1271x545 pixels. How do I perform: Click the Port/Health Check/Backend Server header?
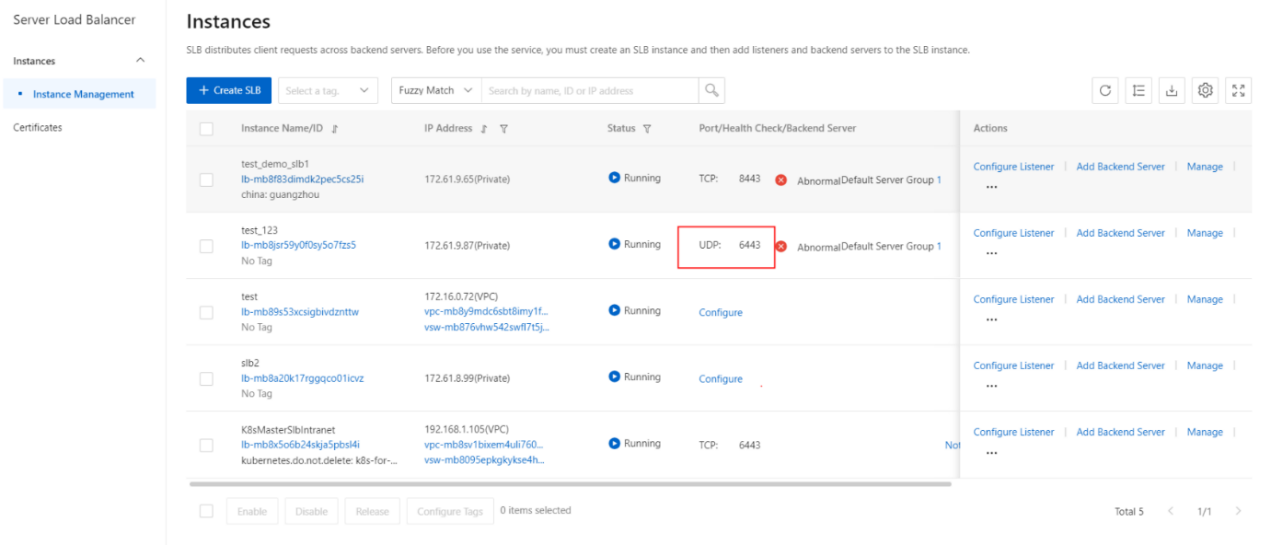pyautogui.click(x=777, y=128)
